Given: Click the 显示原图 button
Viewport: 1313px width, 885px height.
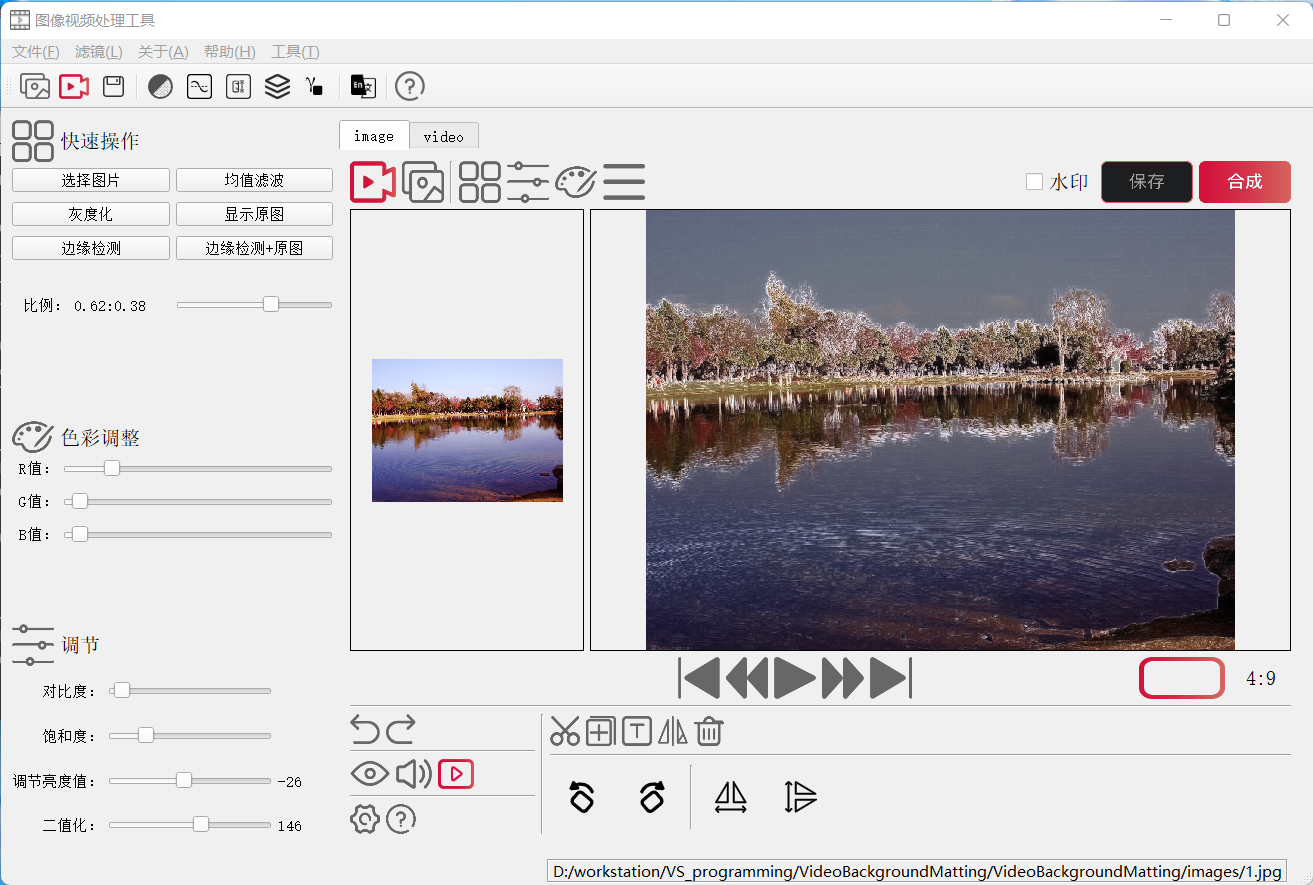Looking at the screenshot, I should [254, 214].
